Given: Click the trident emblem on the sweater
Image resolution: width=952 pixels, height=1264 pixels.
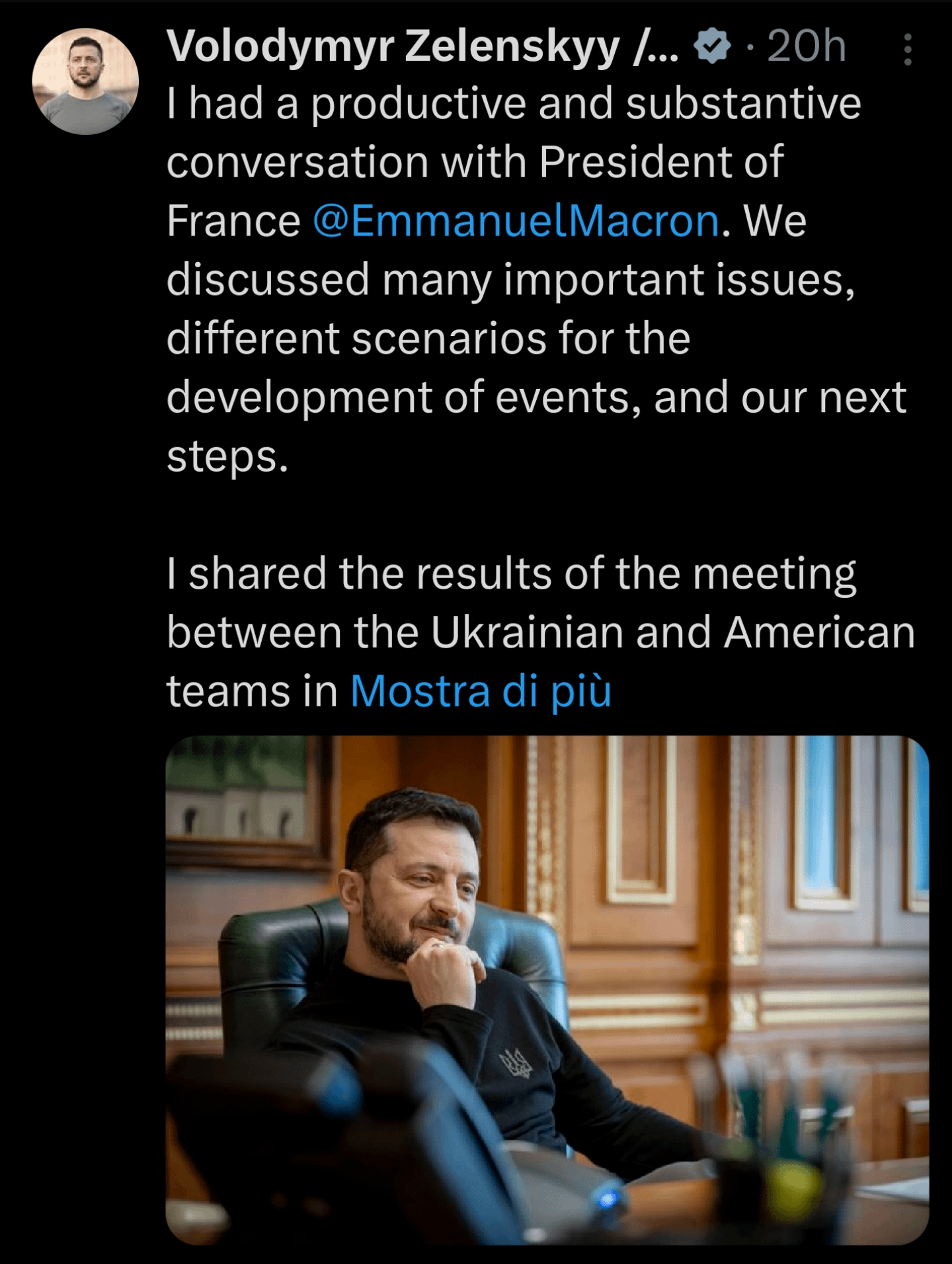Looking at the screenshot, I should click(x=516, y=1062).
